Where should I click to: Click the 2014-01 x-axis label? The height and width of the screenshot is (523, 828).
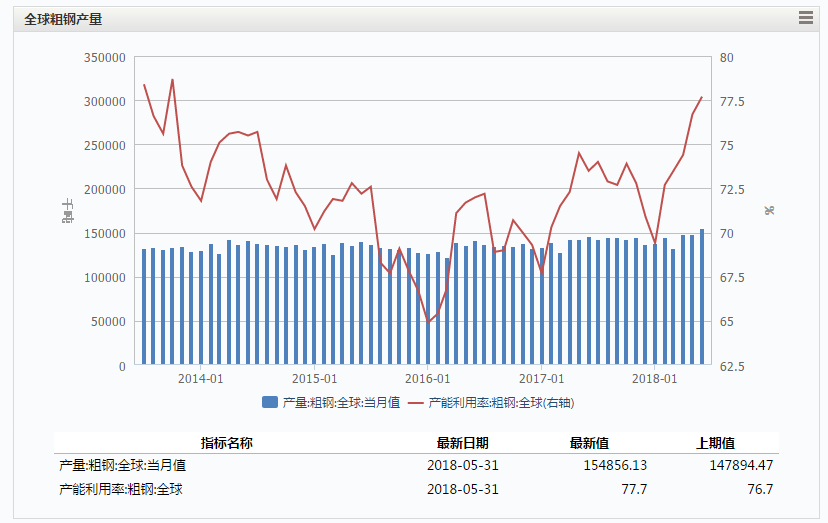point(200,379)
